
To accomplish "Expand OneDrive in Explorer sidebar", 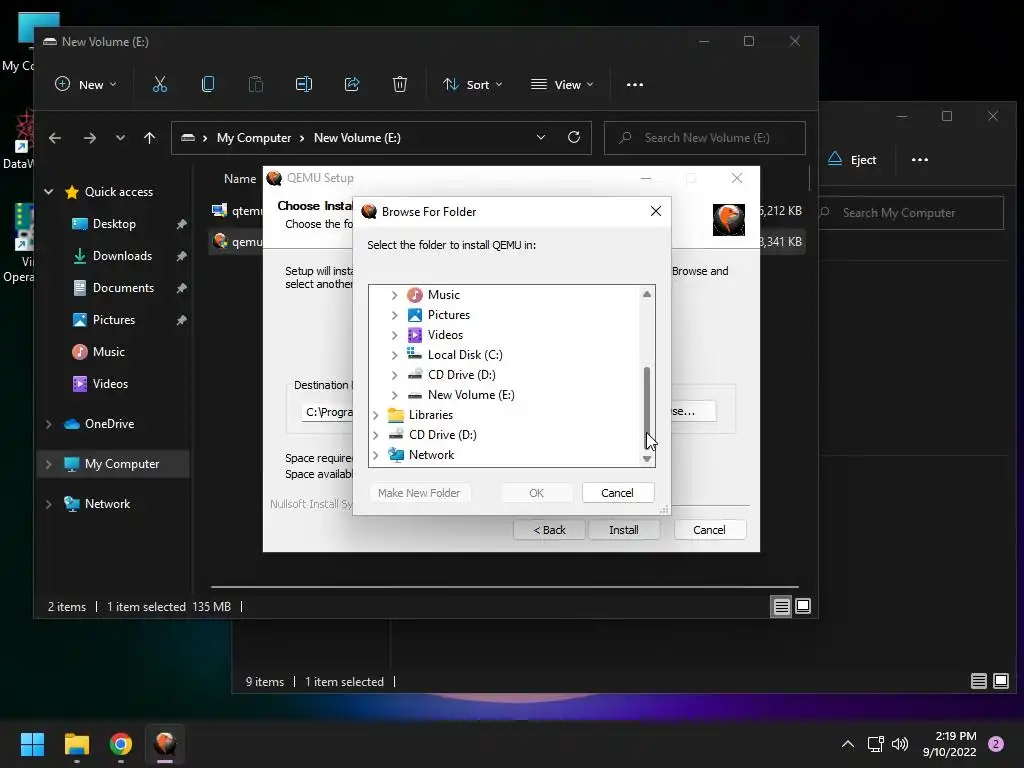I will [48, 424].
